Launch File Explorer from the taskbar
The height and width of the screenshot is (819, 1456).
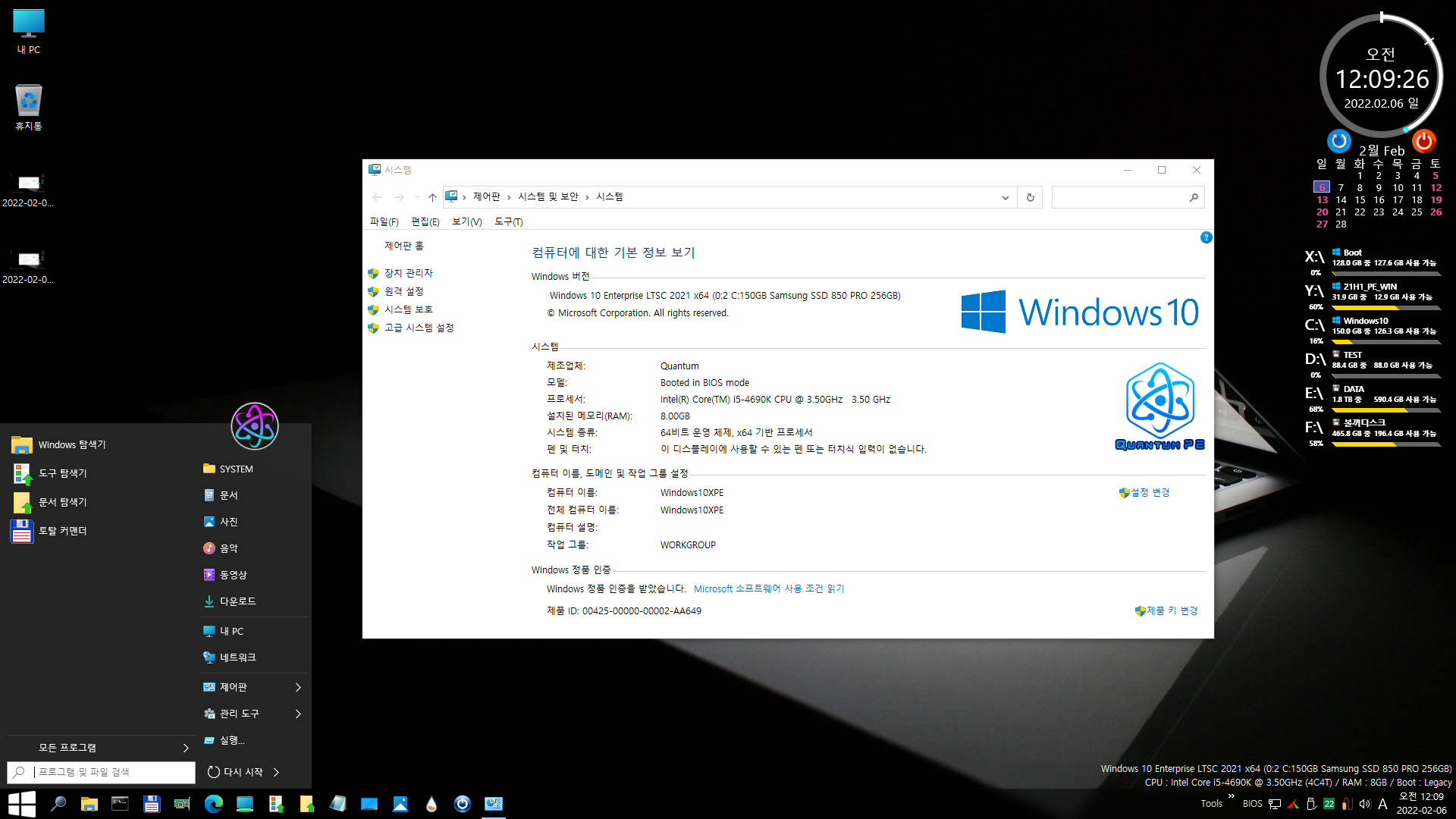(89, 804)
